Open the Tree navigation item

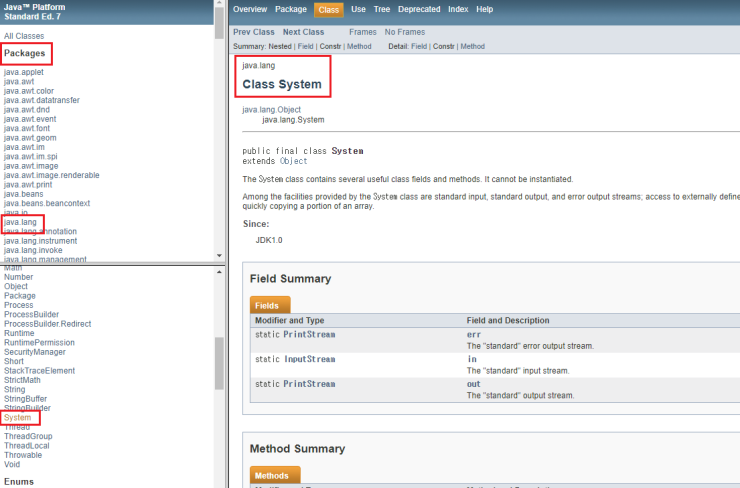point(382,9)
